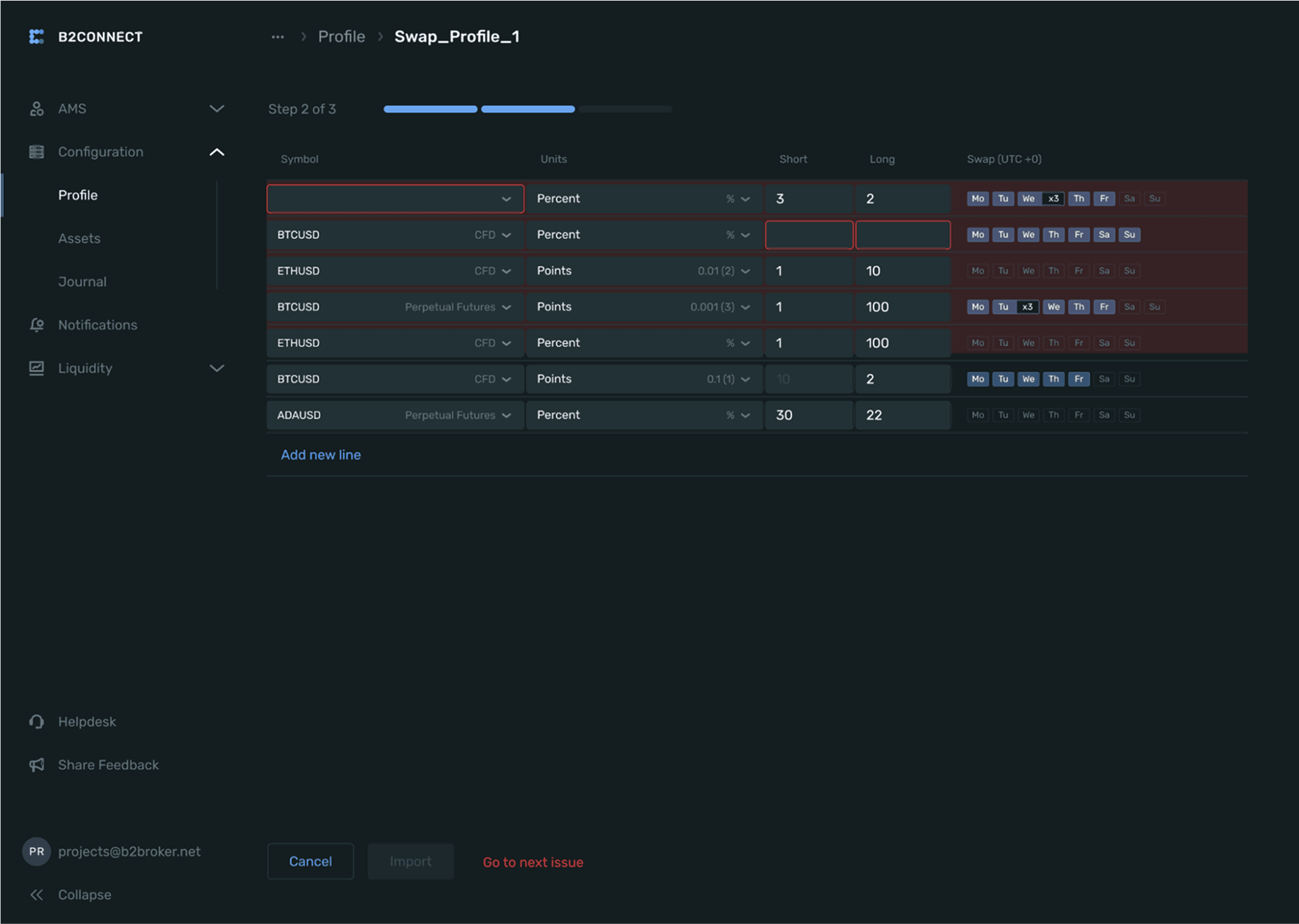Click Add new line link

[320, 455]
